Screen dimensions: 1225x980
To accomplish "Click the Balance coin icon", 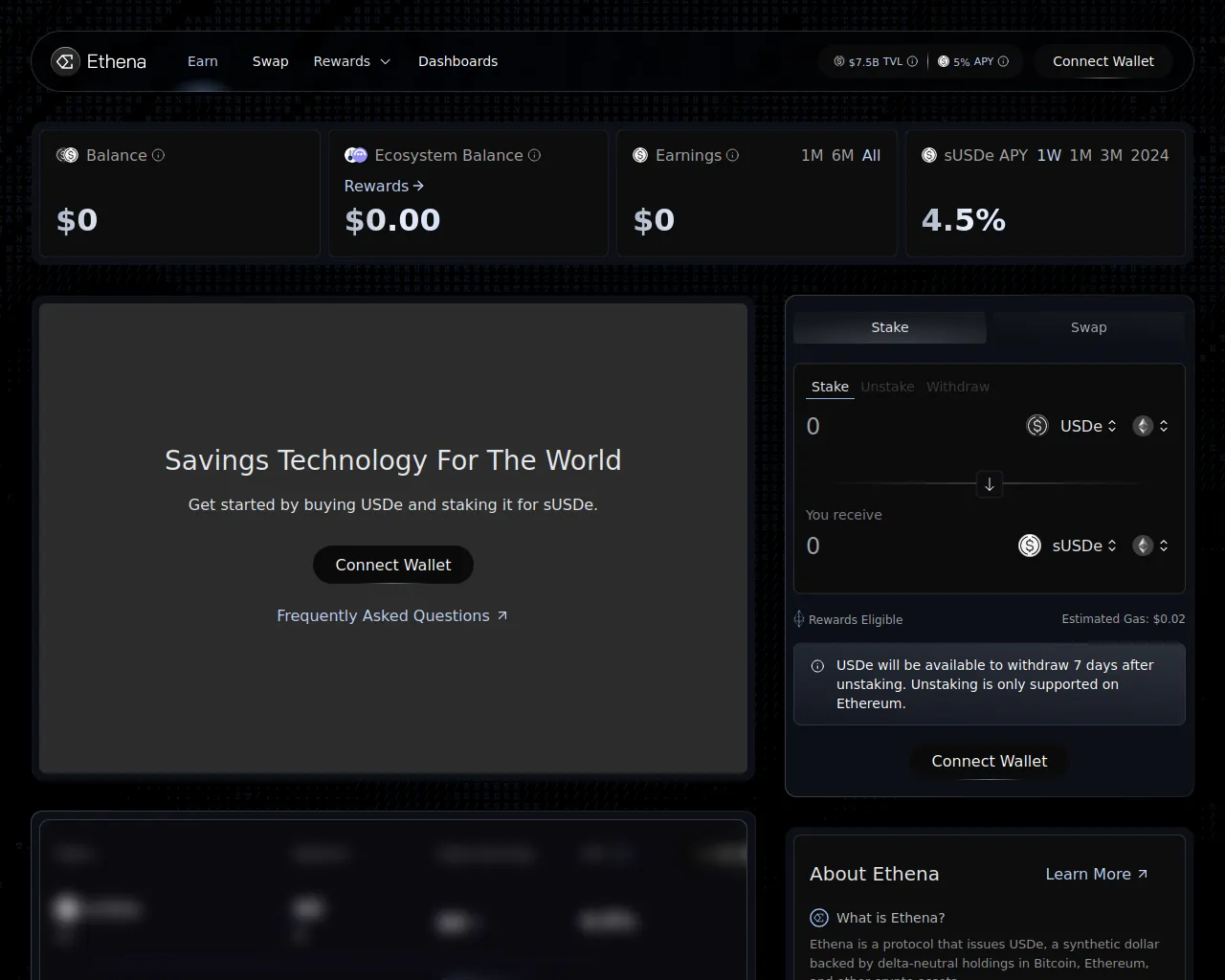I will coord(67,155).
